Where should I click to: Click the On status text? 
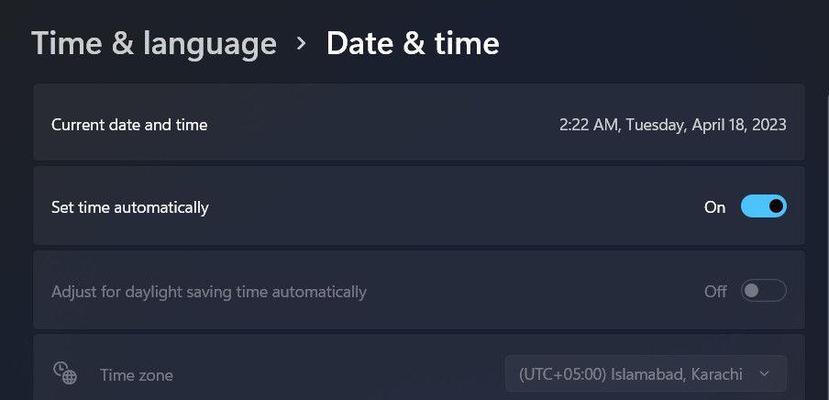715,207
